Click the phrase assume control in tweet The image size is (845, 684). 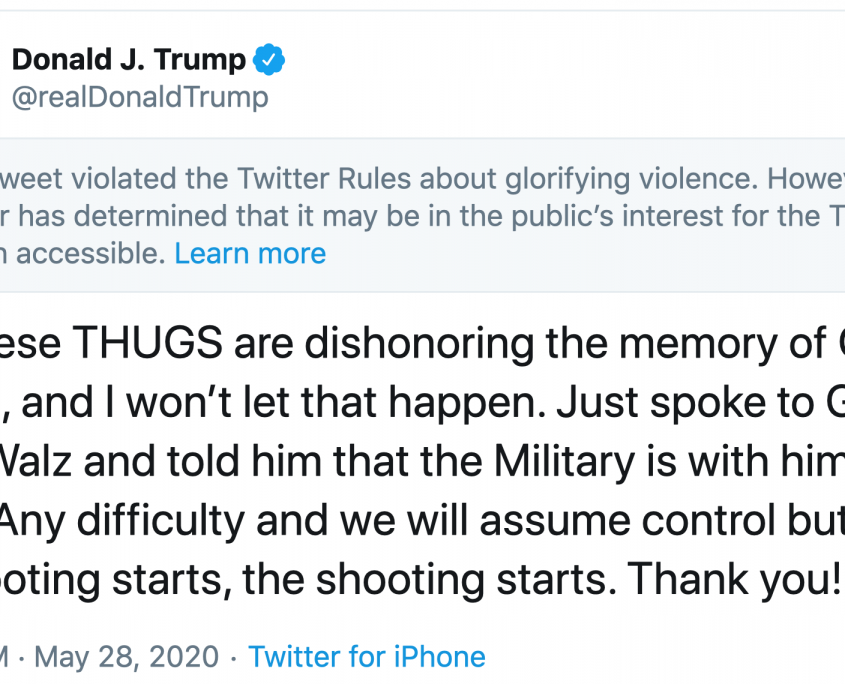554,521
